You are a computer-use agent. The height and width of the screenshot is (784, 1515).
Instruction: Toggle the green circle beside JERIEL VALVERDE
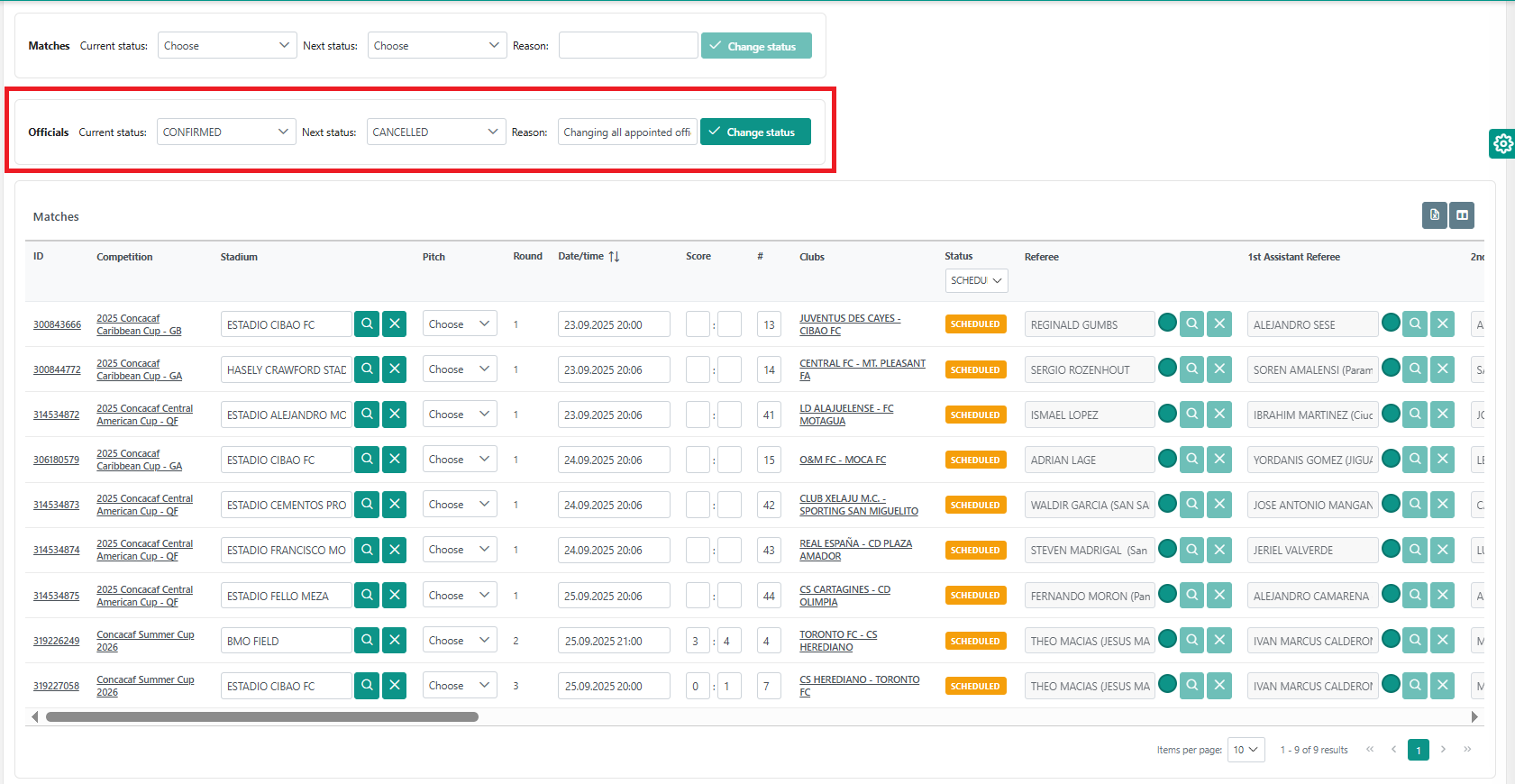coord(1391,549)
